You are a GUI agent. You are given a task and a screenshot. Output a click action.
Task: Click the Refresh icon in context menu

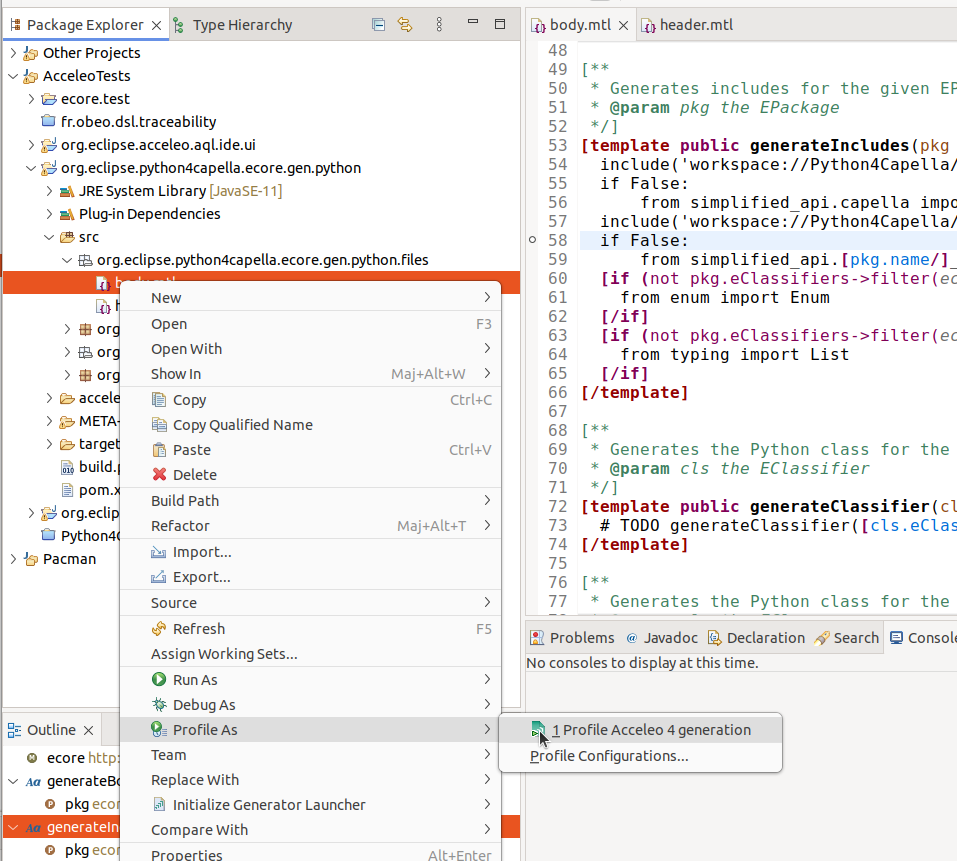[x=159, y=629]
